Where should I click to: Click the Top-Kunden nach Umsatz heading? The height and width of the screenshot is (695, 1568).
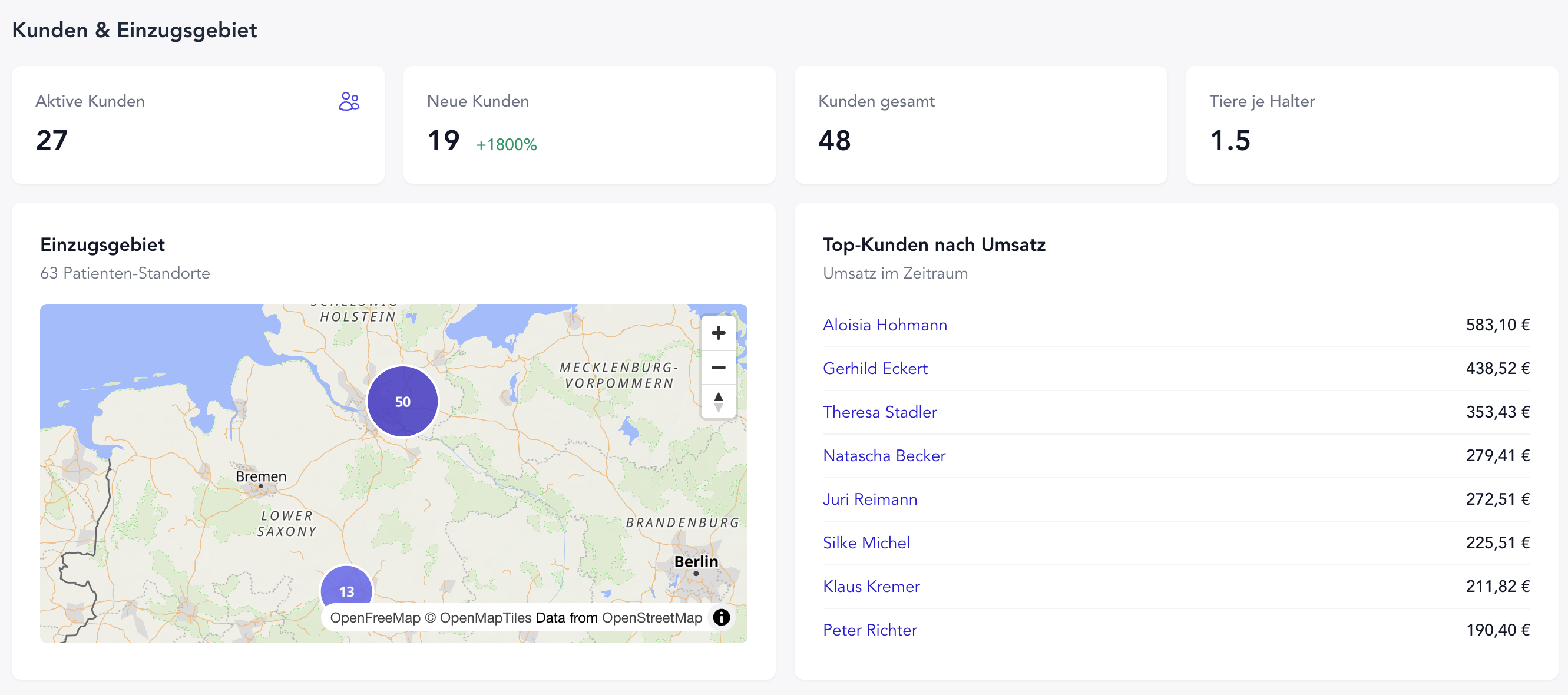click(x=934, y=244)
